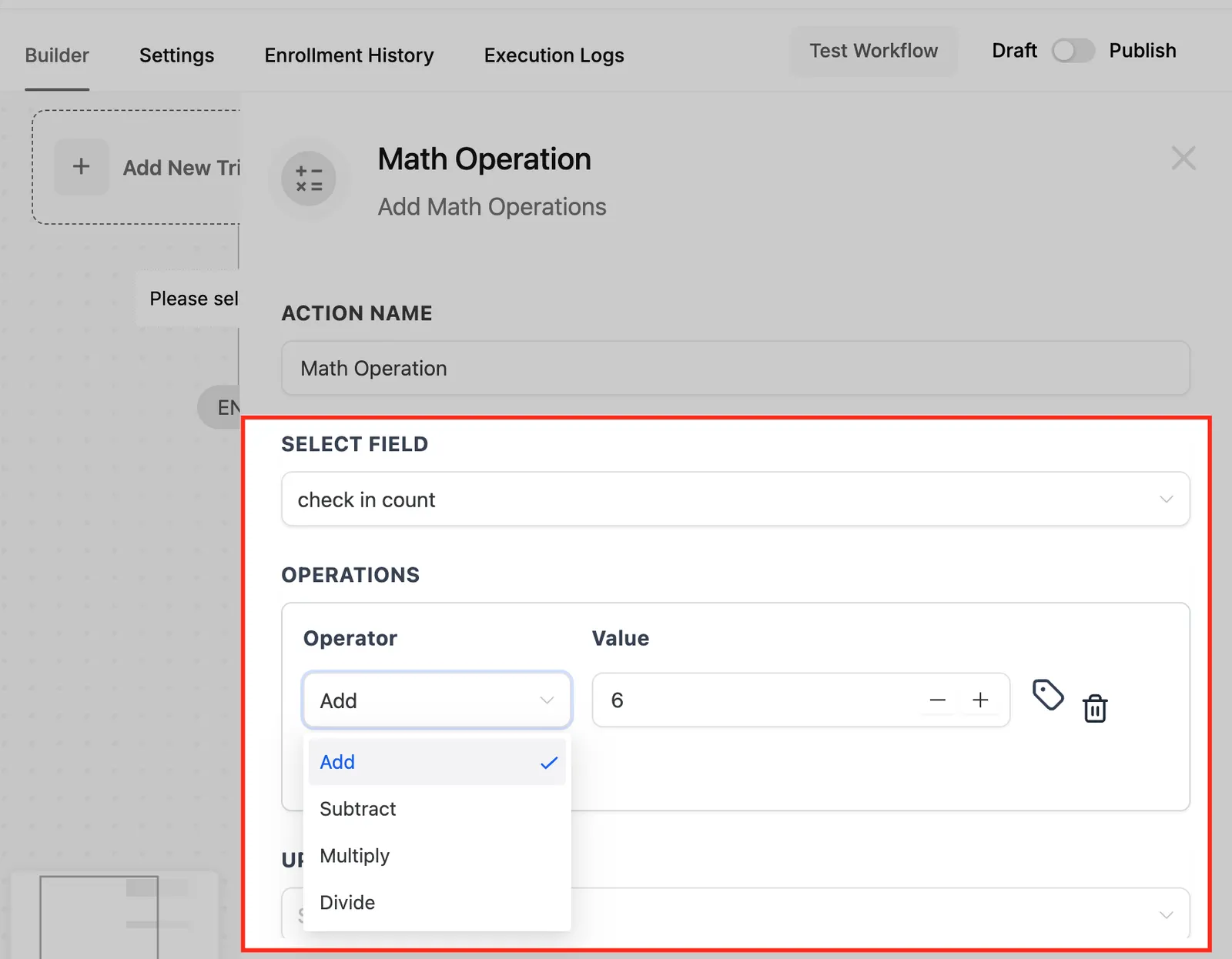
Task: Click the Draft label
Action: (1014, 51)
